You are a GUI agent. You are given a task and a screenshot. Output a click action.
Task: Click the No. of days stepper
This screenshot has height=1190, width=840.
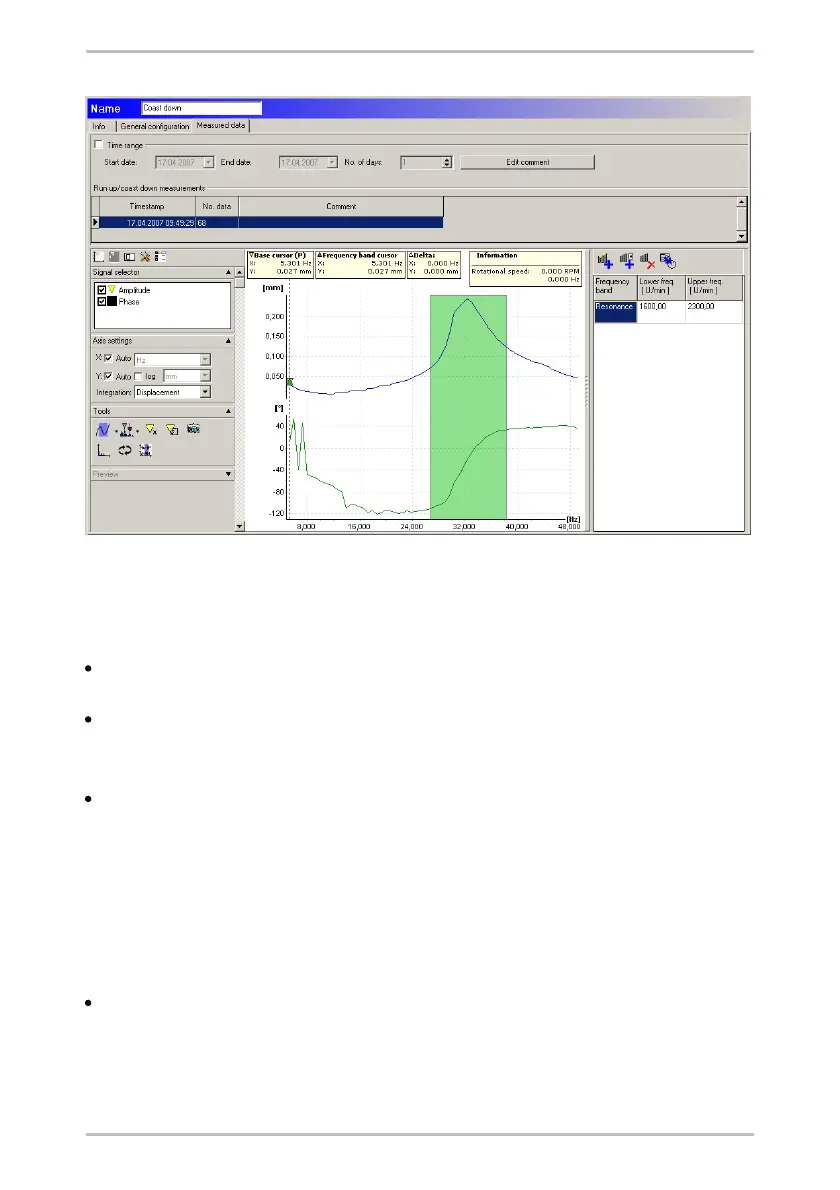(447, 162)
